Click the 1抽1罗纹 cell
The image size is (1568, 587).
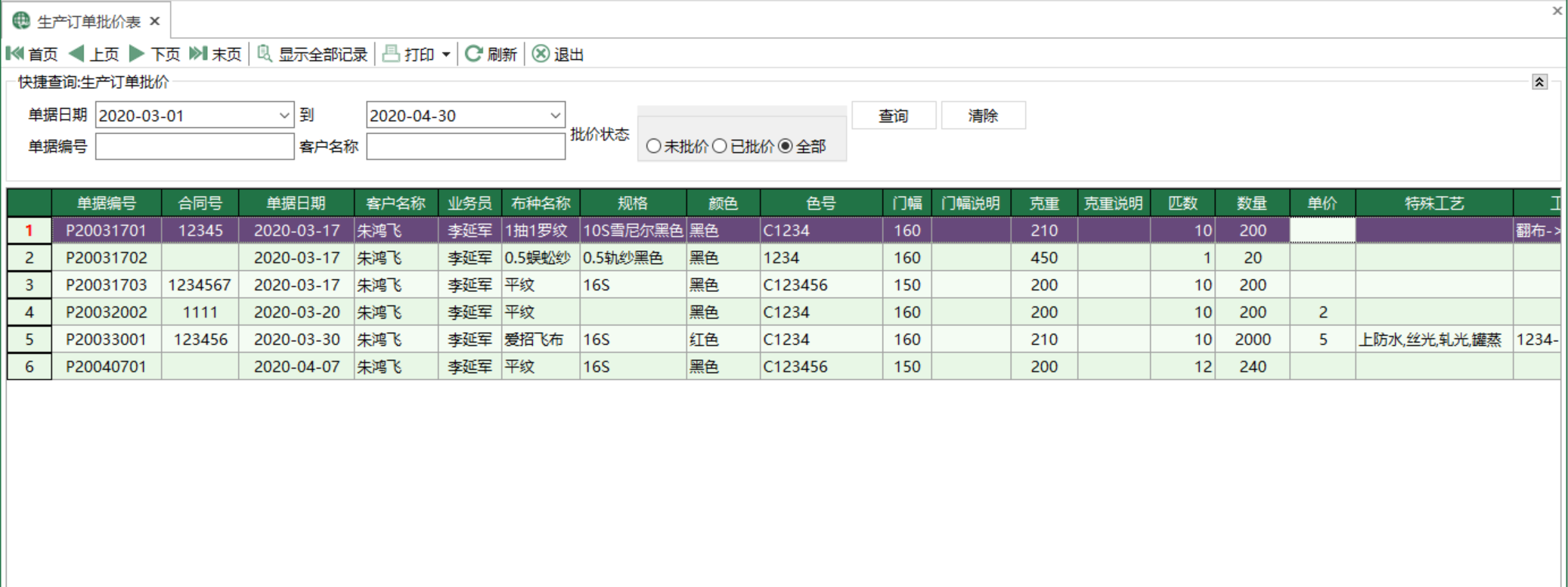tap(541, 230)
